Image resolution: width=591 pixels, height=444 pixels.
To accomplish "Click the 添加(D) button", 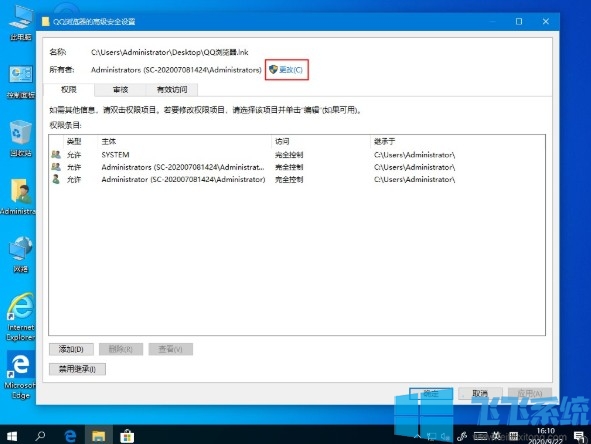I will pyautogui.click(x=71, y=349).
